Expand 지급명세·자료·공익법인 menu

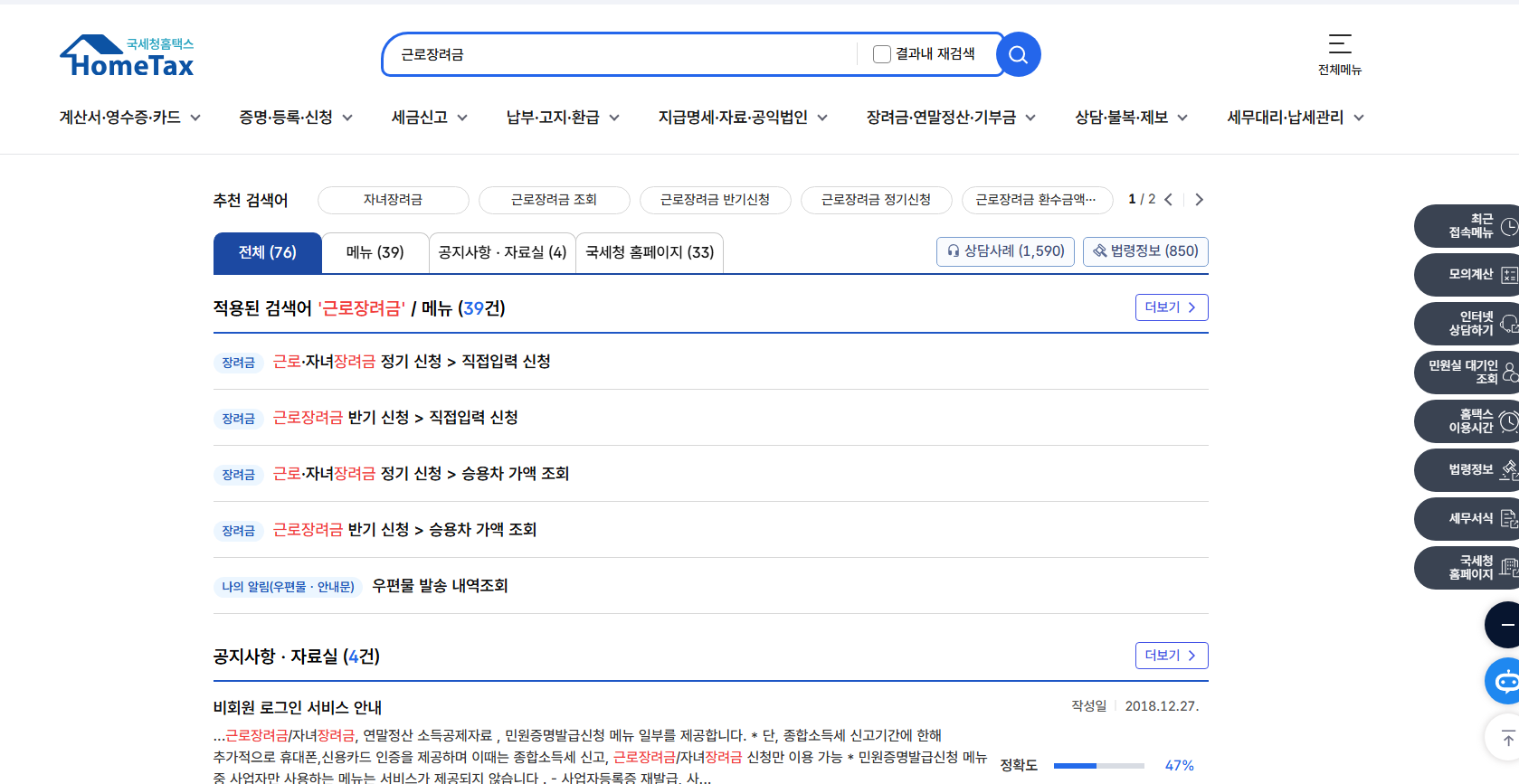tap(743, 118)
